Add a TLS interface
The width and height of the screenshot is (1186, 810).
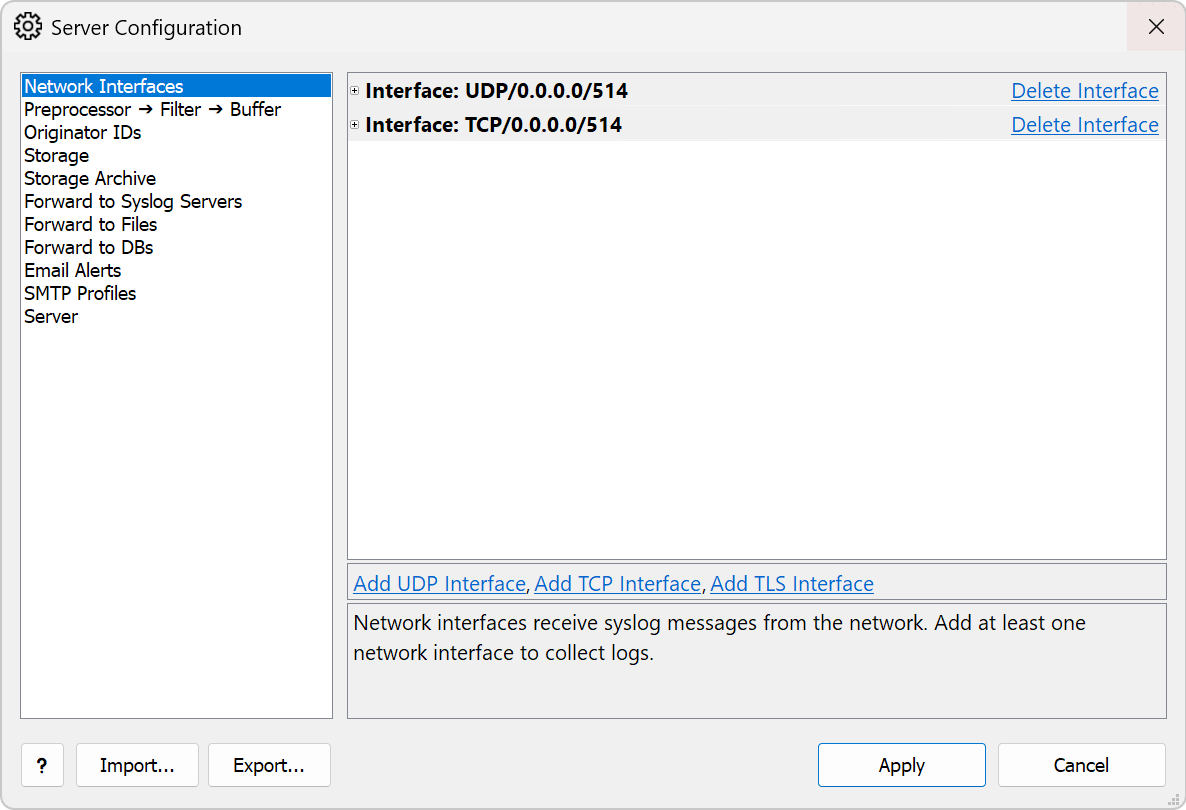pyautogui.click(x=791, y=584)
